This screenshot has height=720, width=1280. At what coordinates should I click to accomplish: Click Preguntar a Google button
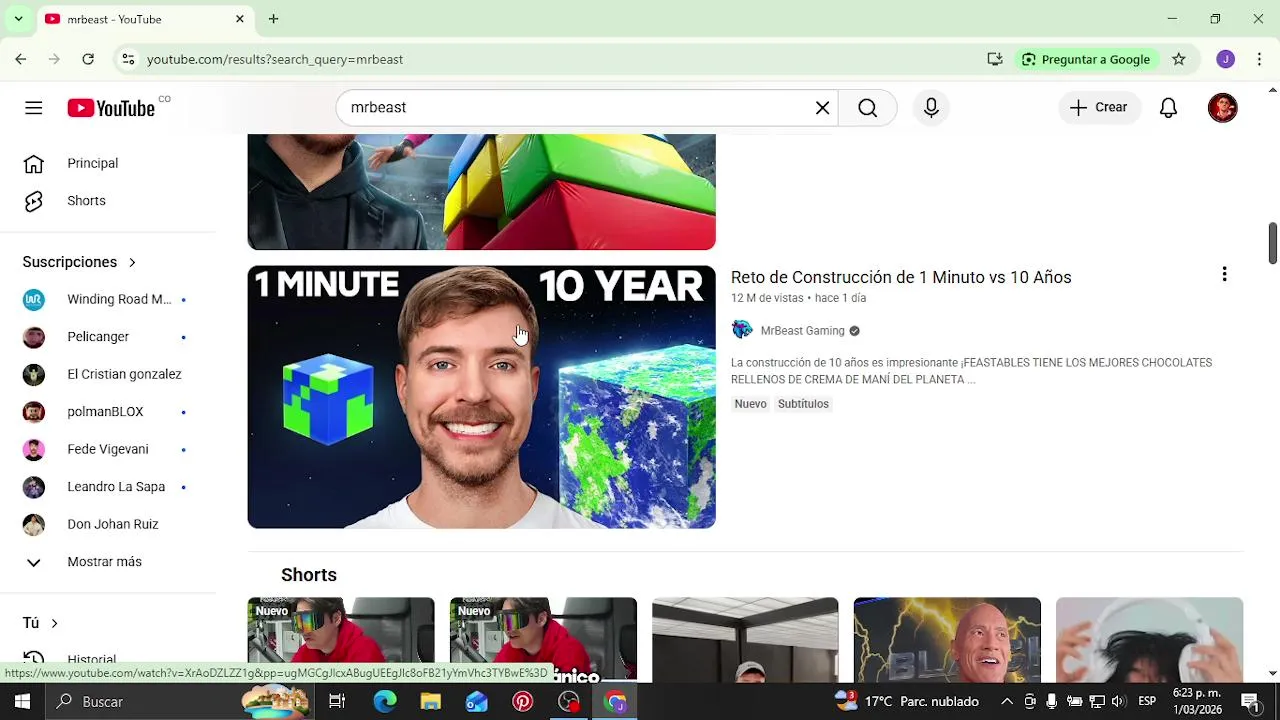[x=1086, y=59]
